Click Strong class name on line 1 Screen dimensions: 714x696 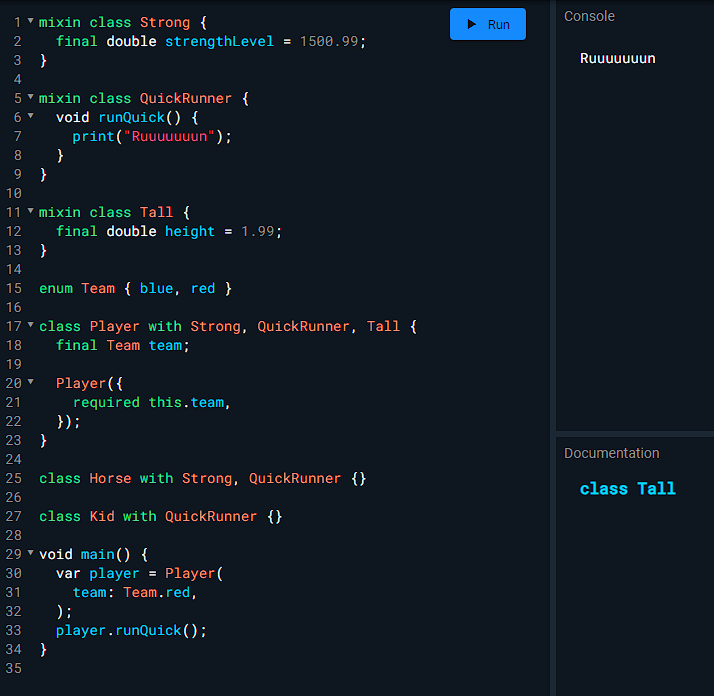(x=165, y=22)
